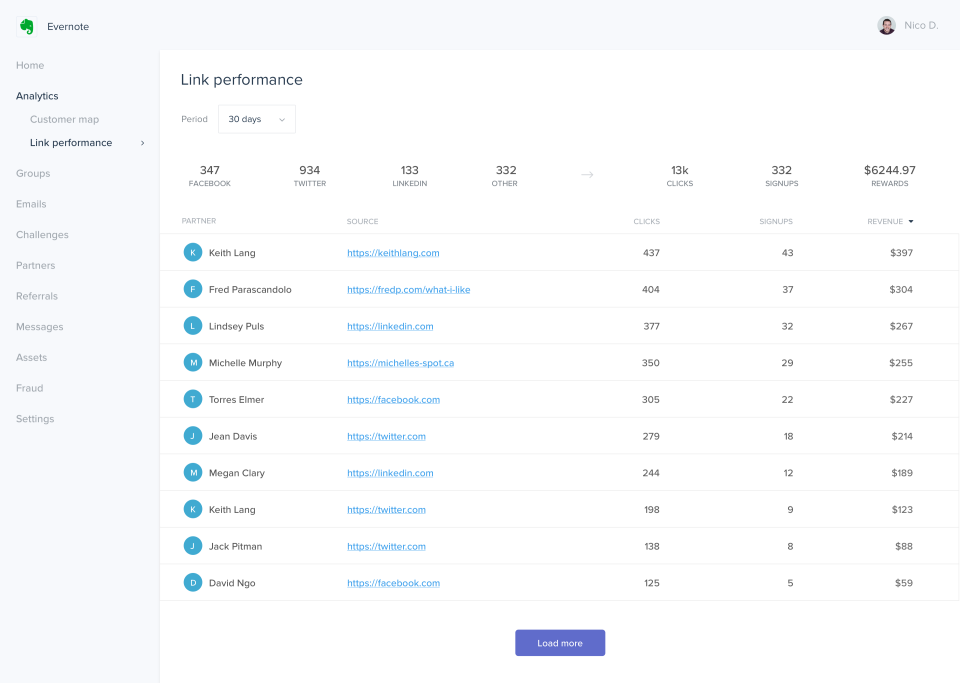Click Torres Elmer's T avatar

tap(193, 399)
